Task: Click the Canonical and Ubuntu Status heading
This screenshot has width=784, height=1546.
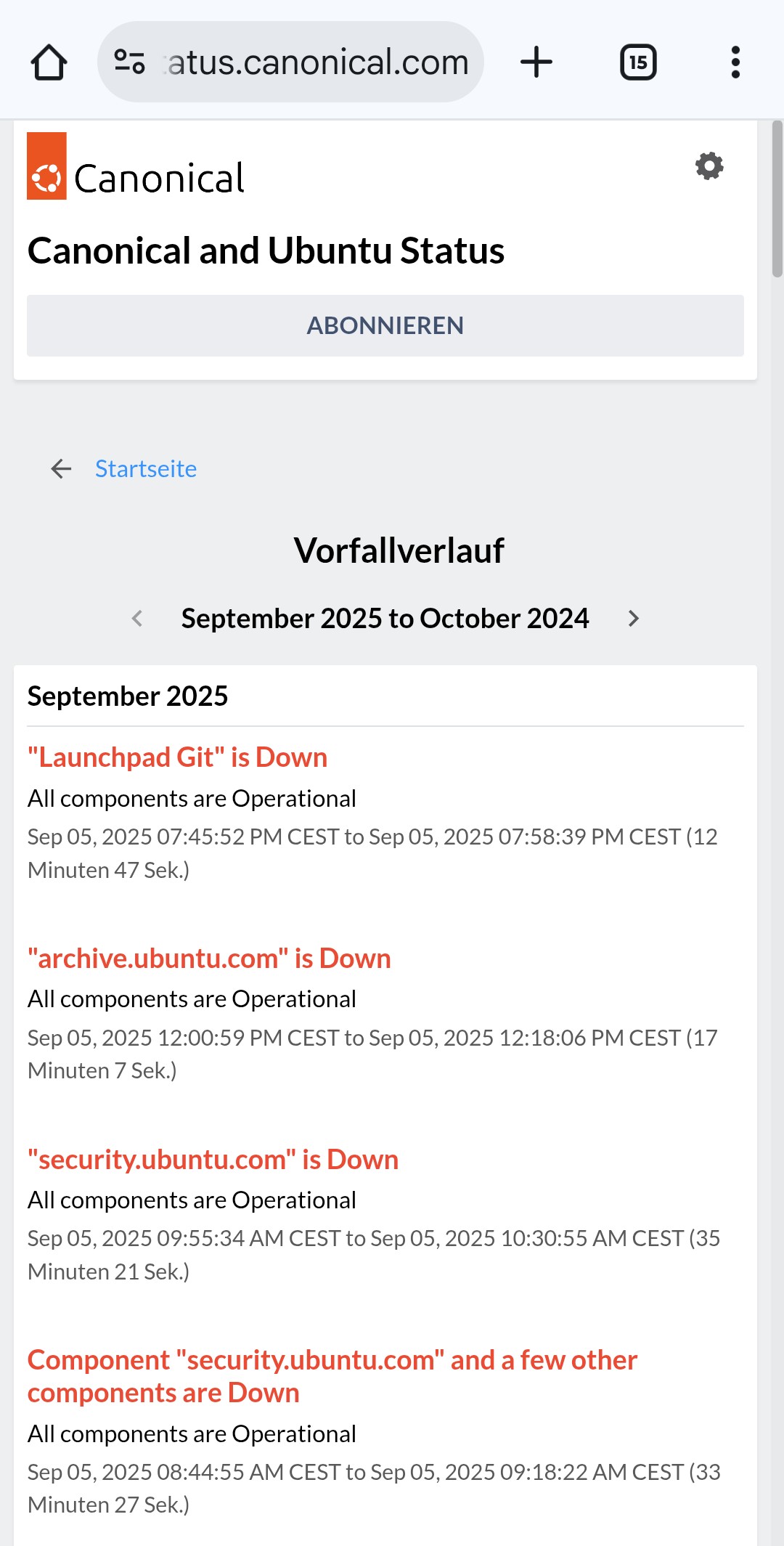Action: point(266,251)
